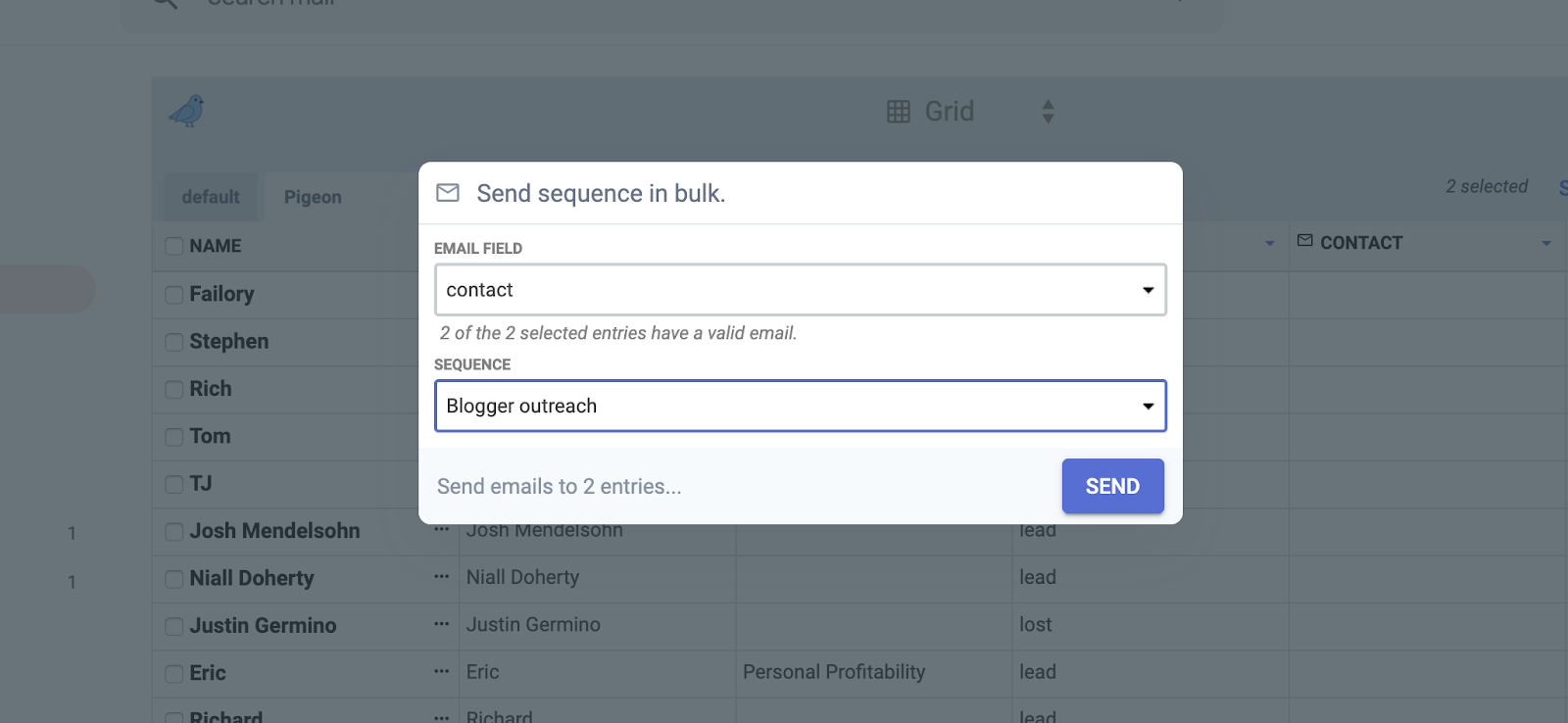Check the box next to Eric
1568x723 pixels.
click(174, 674)
